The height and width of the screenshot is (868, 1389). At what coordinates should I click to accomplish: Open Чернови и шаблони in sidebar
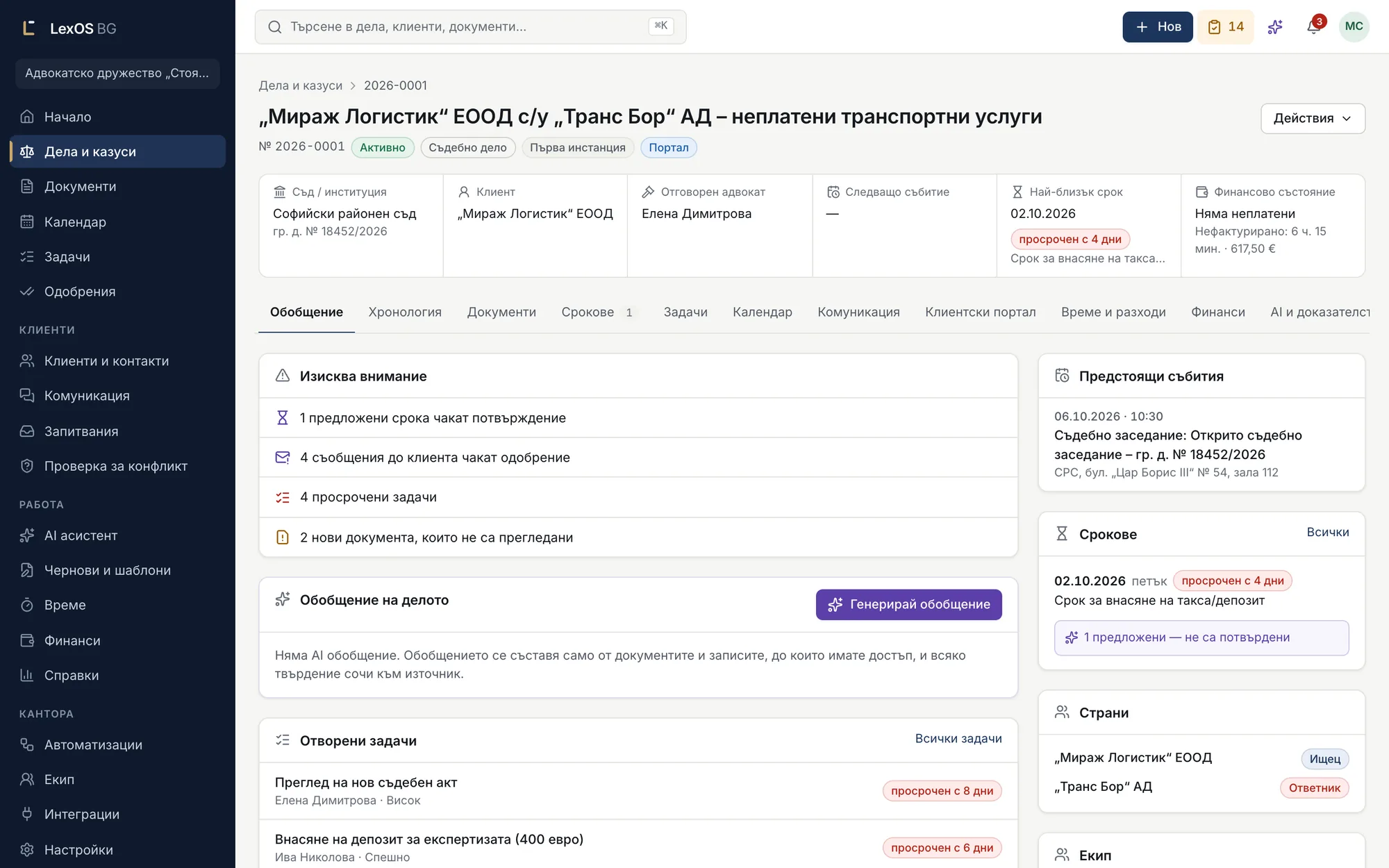[117, 570]
